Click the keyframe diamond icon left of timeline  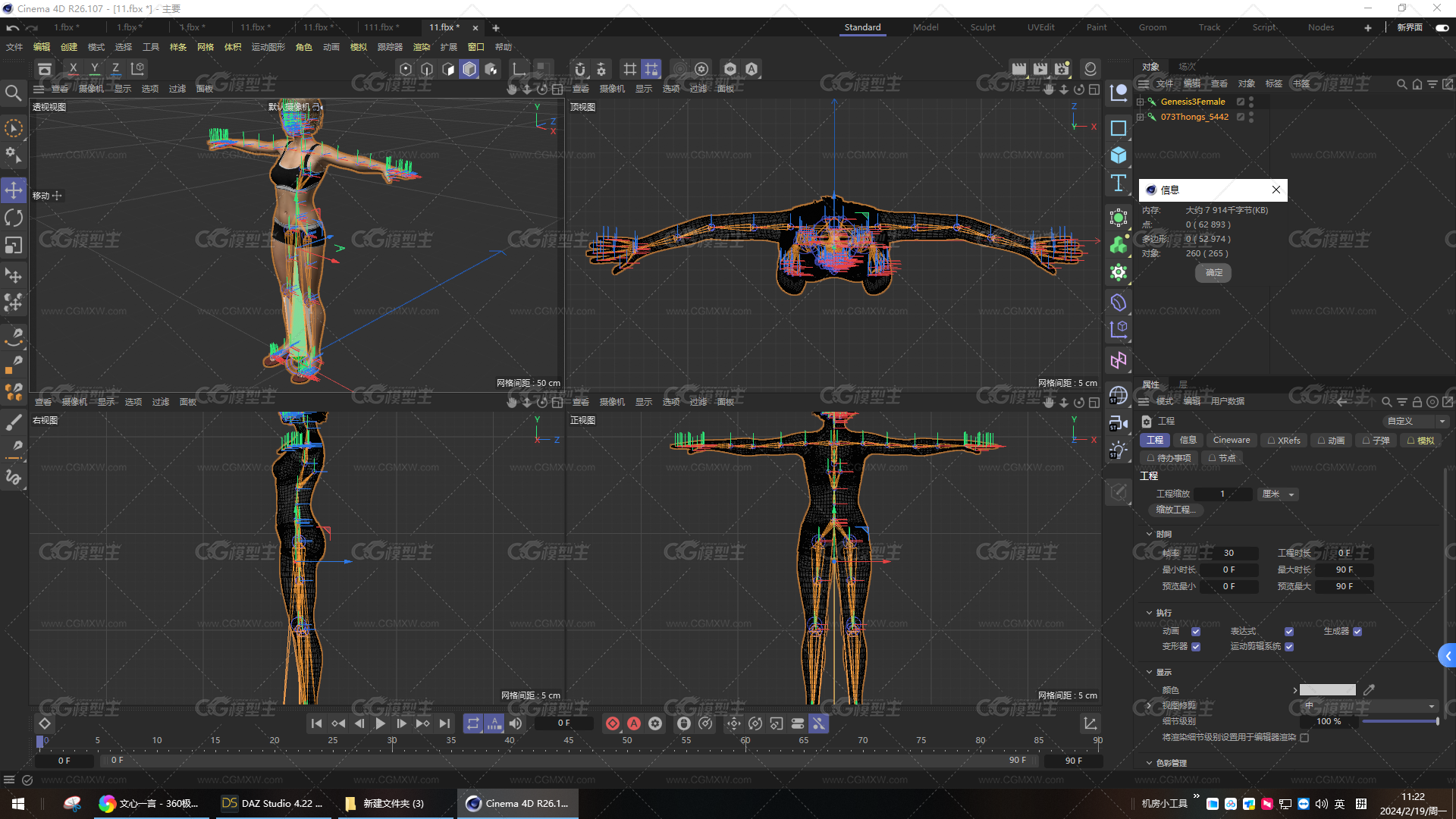coord(45,724)
